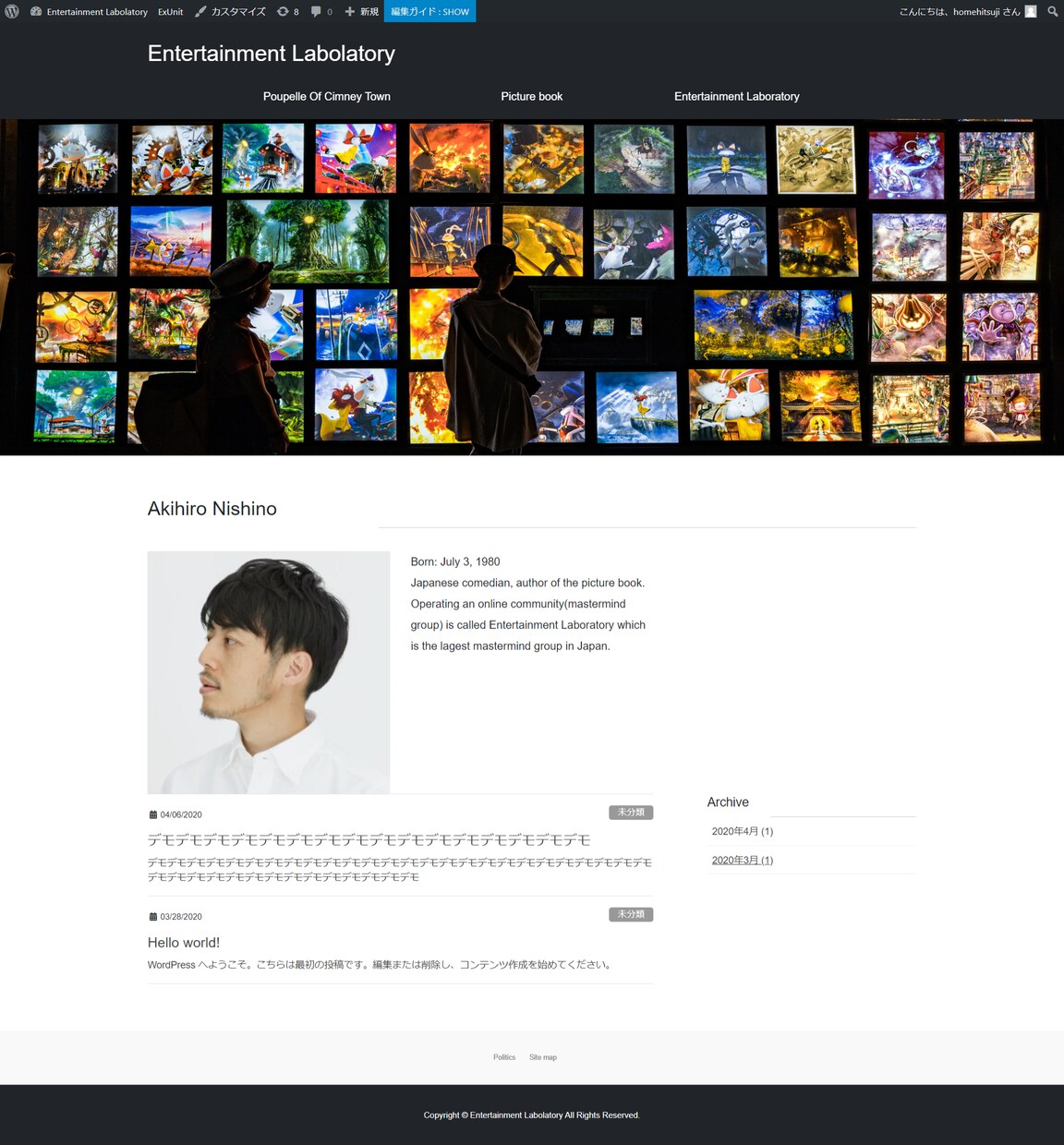Open the Poupelle Of Cimney Town menu item
Image resolution: width=1064 pixels, height=1145 pixels.
point(327,96)
